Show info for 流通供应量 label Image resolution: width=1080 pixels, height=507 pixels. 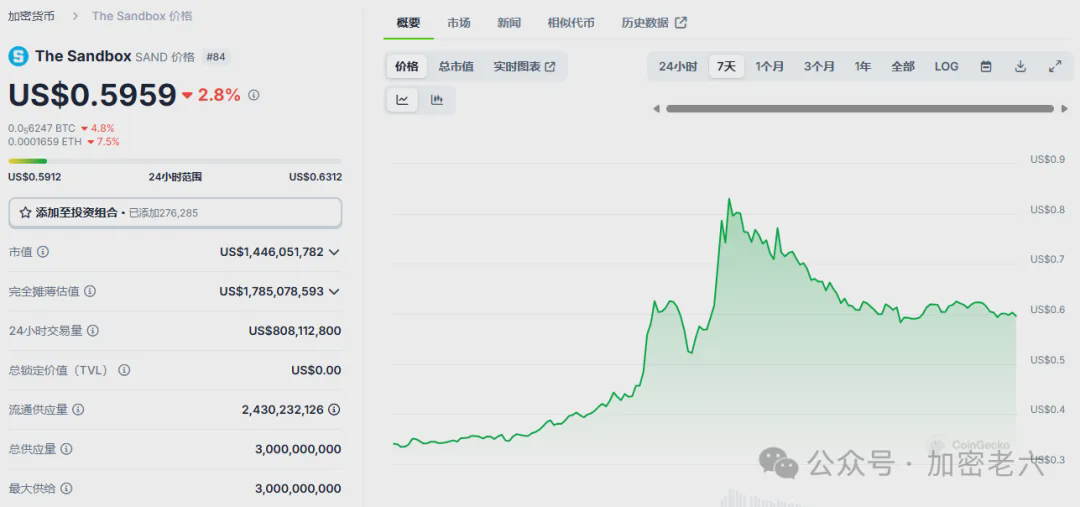click(79, 409)
